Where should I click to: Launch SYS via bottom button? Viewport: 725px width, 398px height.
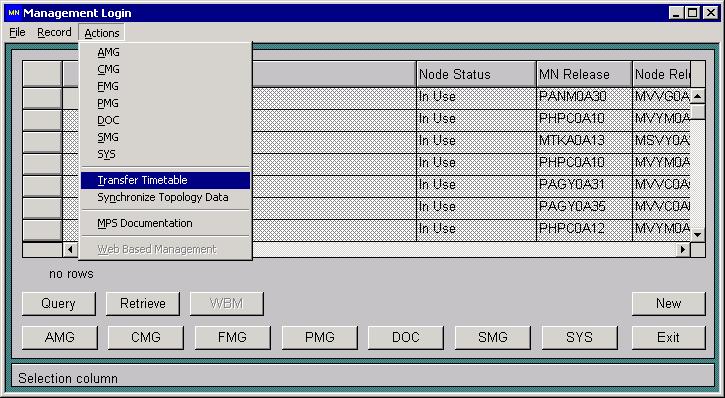pos(579,337)
